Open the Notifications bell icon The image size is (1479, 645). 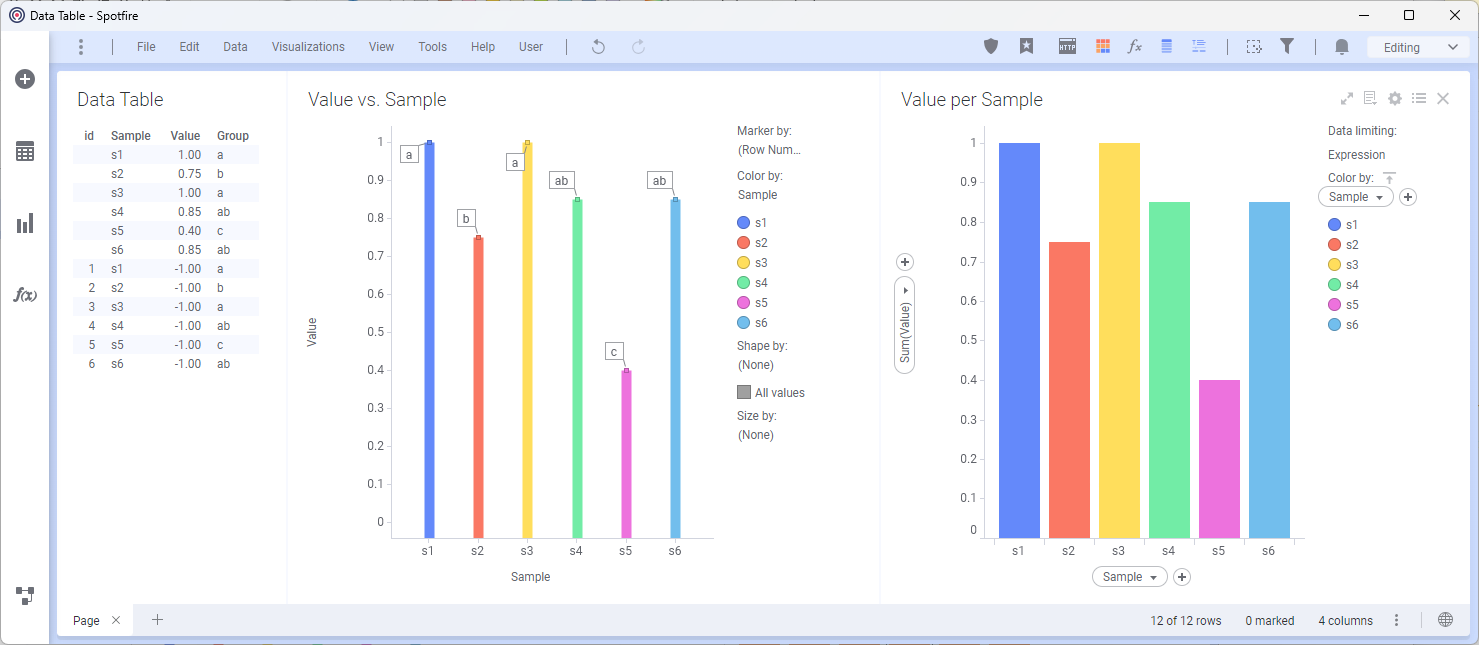pos(1342,47)
